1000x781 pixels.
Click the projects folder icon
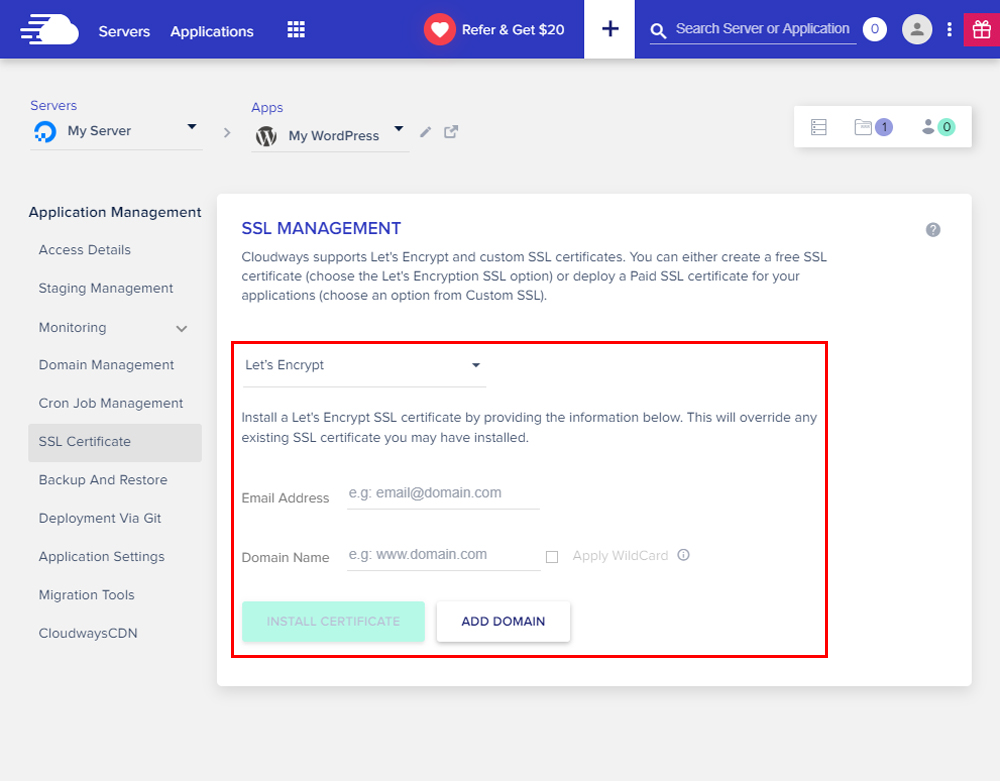click(x=863, y=127)
